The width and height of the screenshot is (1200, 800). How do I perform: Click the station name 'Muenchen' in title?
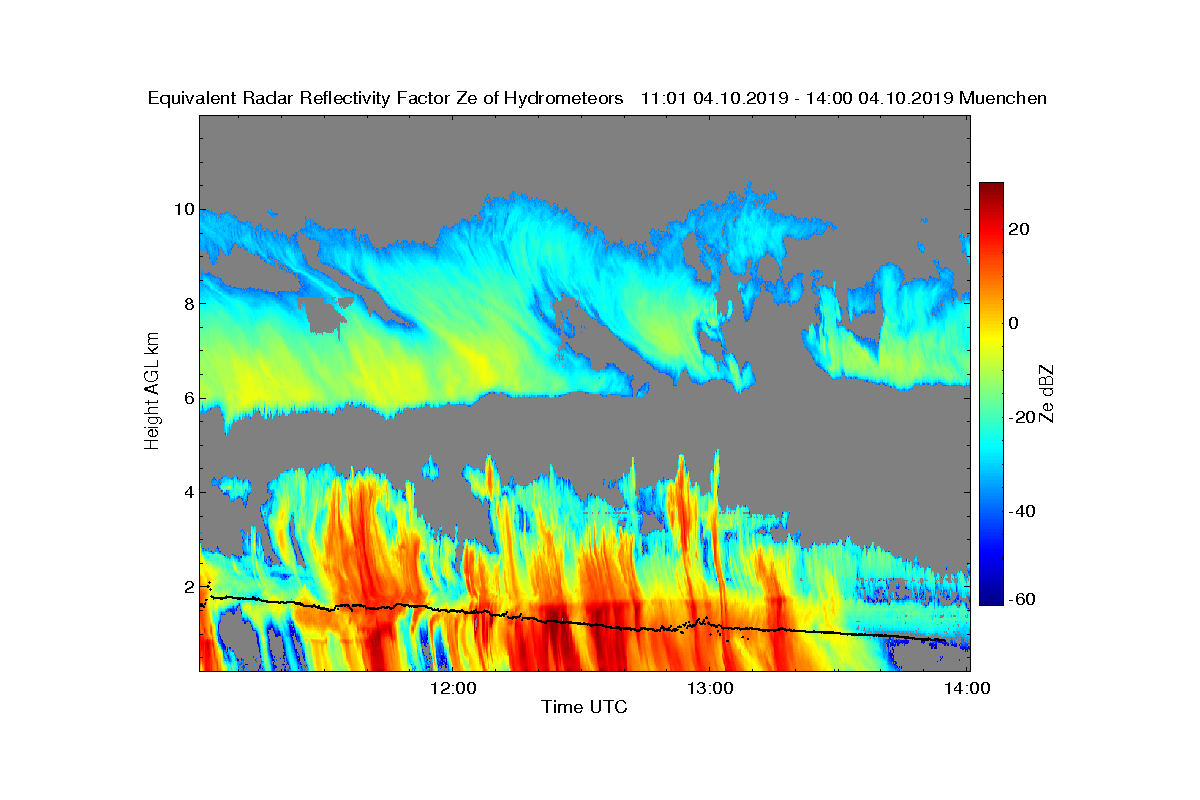pyautogui.click(x=1003, y=98)
